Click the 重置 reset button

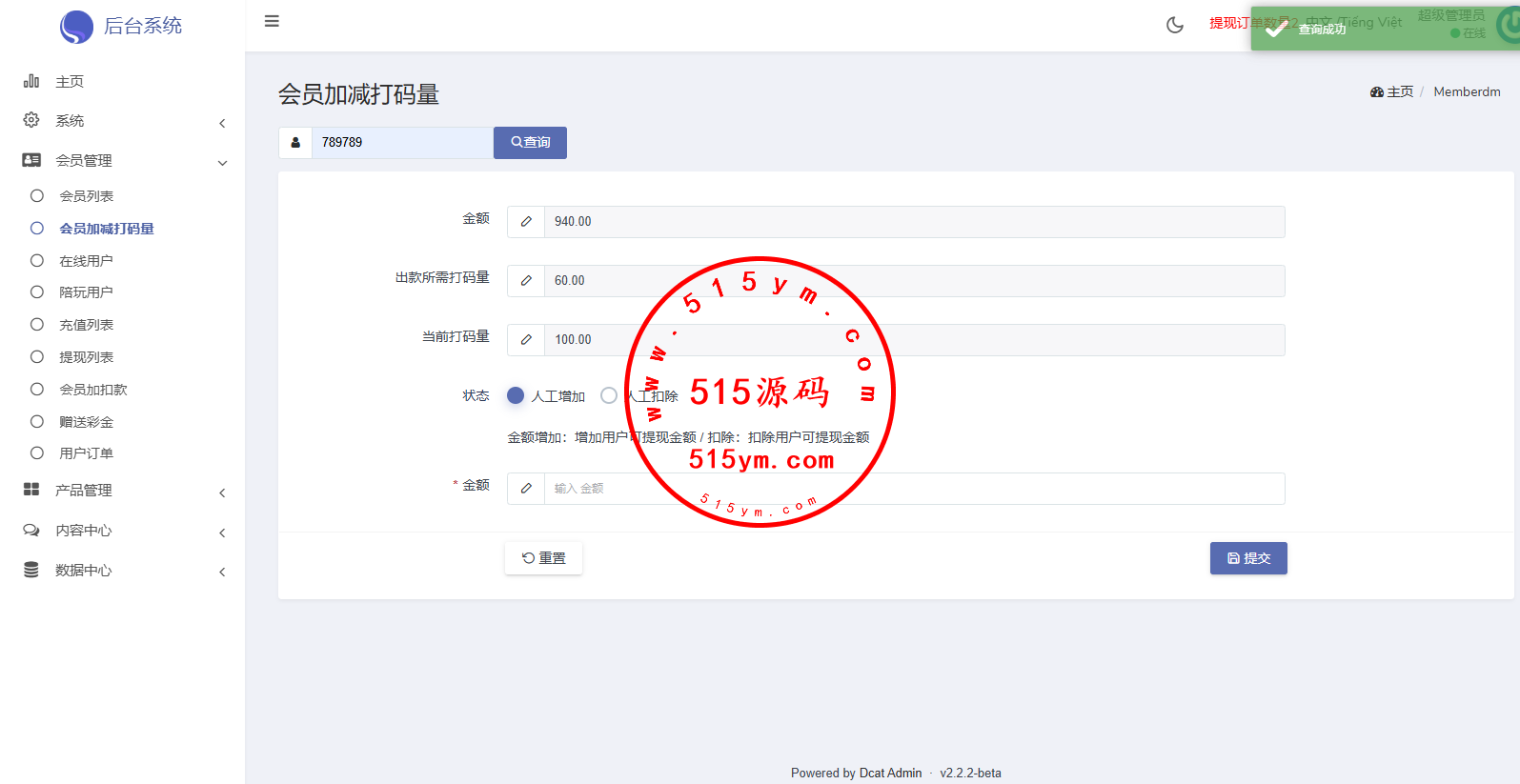click(543, 558)
